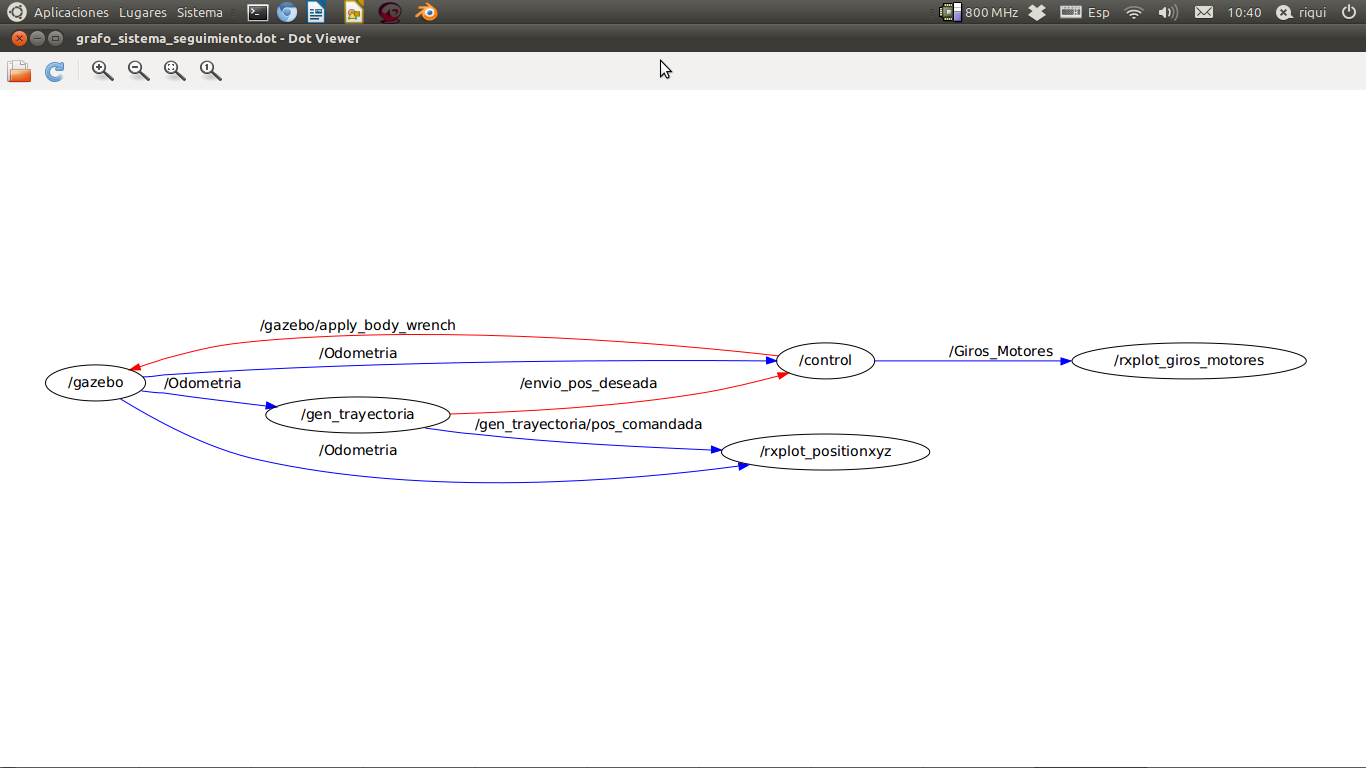Select the /control node
This screenshot has height=768, width=1366.
coord(825,360)
